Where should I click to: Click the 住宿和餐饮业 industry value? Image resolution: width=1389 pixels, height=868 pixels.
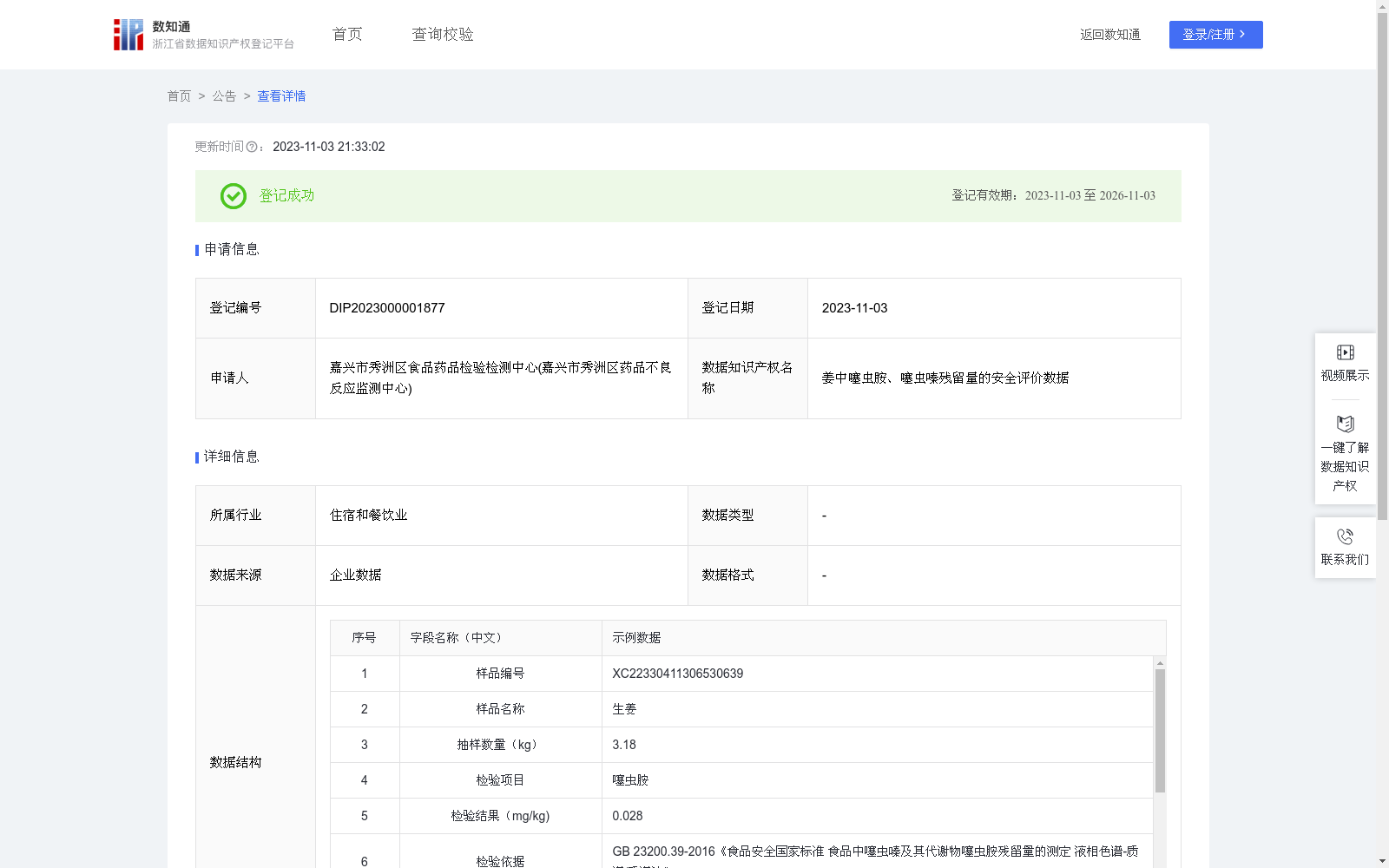pyautogui.click(x=368, y=516)
